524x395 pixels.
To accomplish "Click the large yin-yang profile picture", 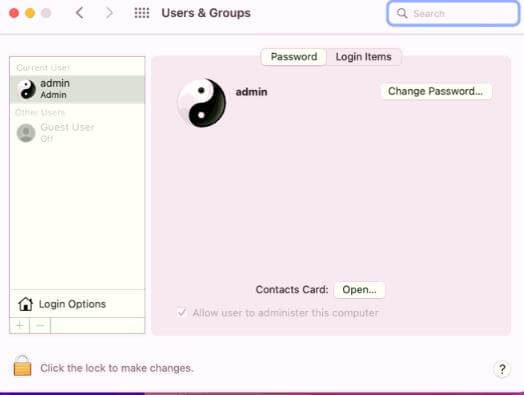I will click(202, 103).
